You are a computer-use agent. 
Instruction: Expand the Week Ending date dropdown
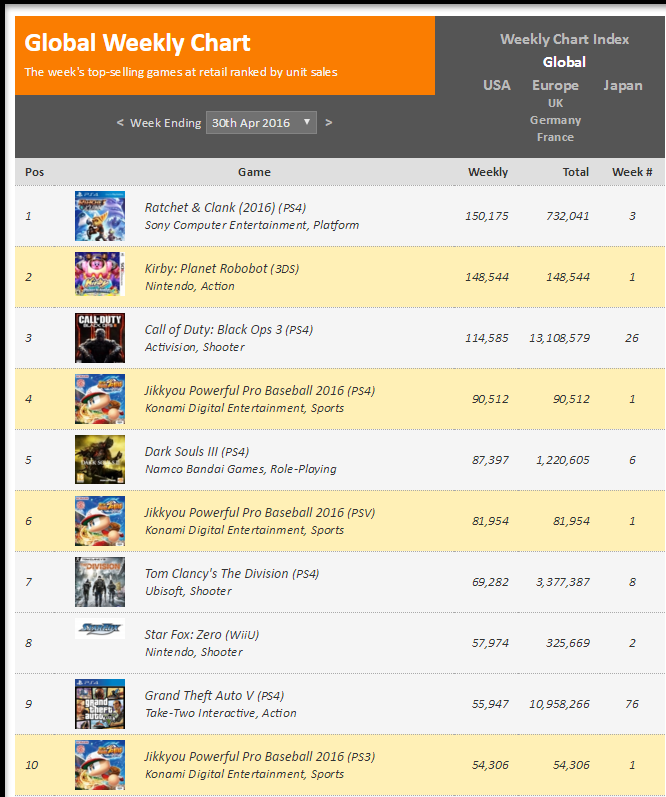tap(261, 122)
